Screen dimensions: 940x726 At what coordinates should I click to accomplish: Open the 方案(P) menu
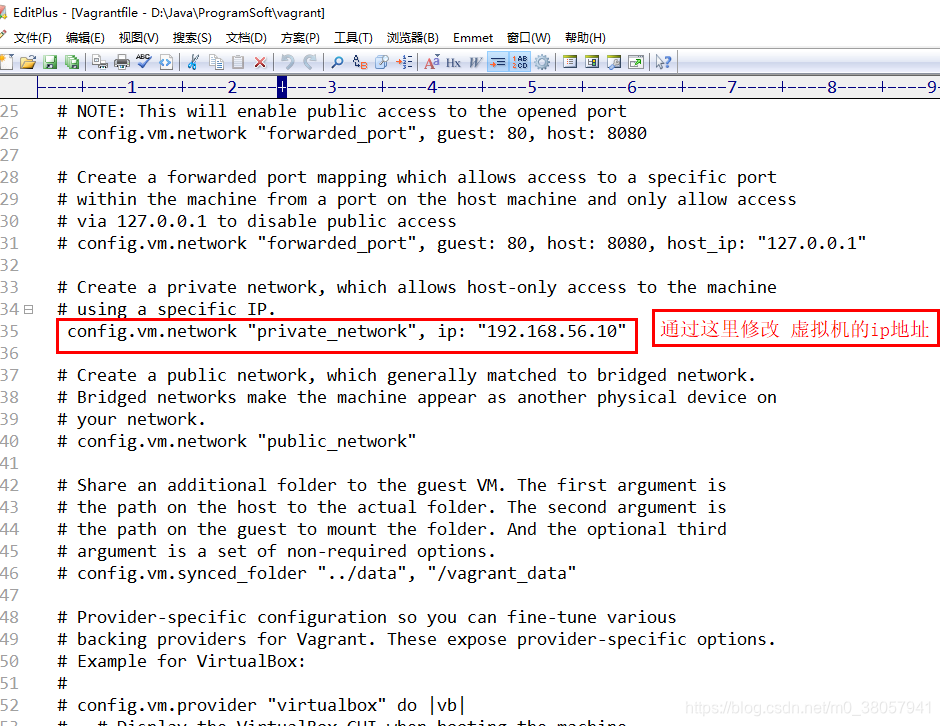click(300, 38)
